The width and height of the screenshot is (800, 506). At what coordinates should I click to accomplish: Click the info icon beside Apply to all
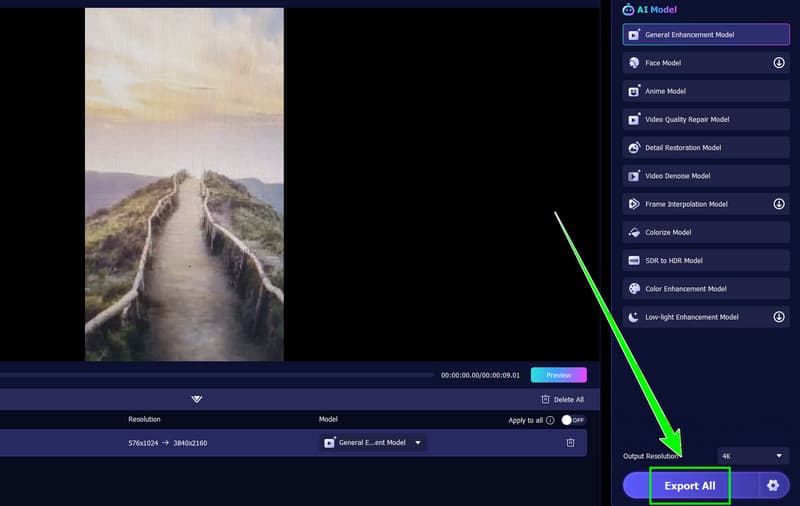551,421
